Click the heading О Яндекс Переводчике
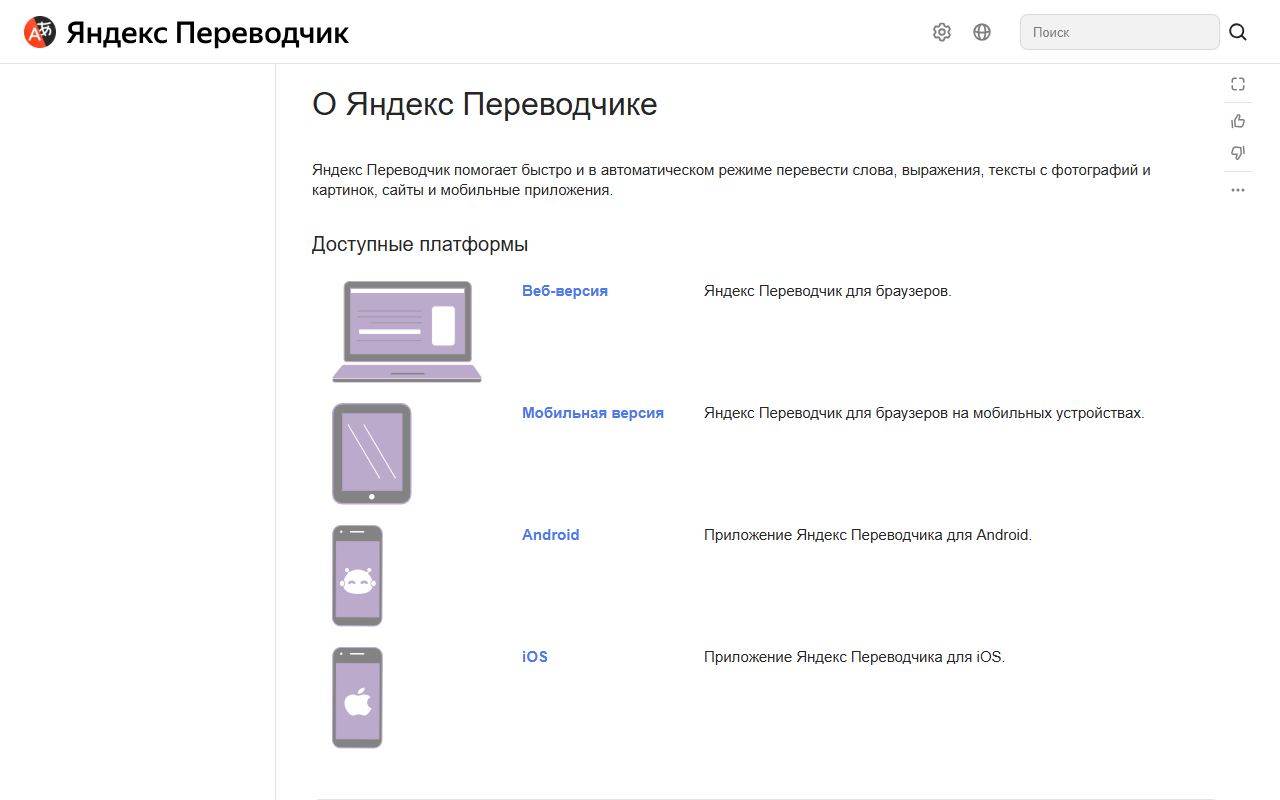The width and height of the screenshot is (1280, 800). pos(485,104)
